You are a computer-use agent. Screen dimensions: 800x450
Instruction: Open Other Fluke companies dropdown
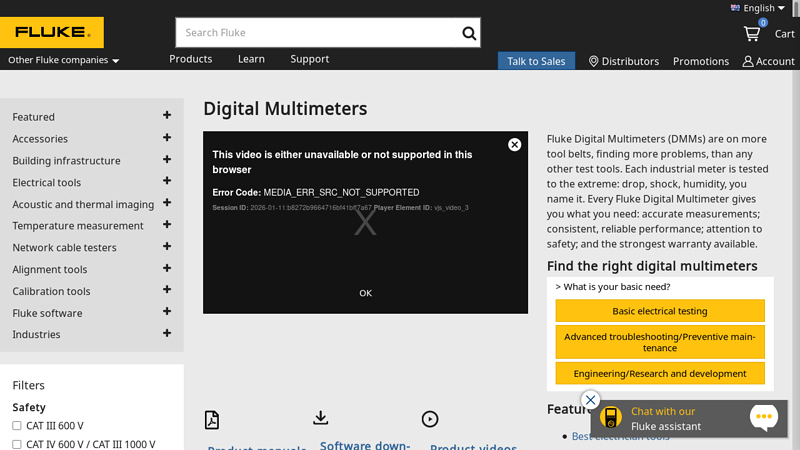(x=63, y=60)
